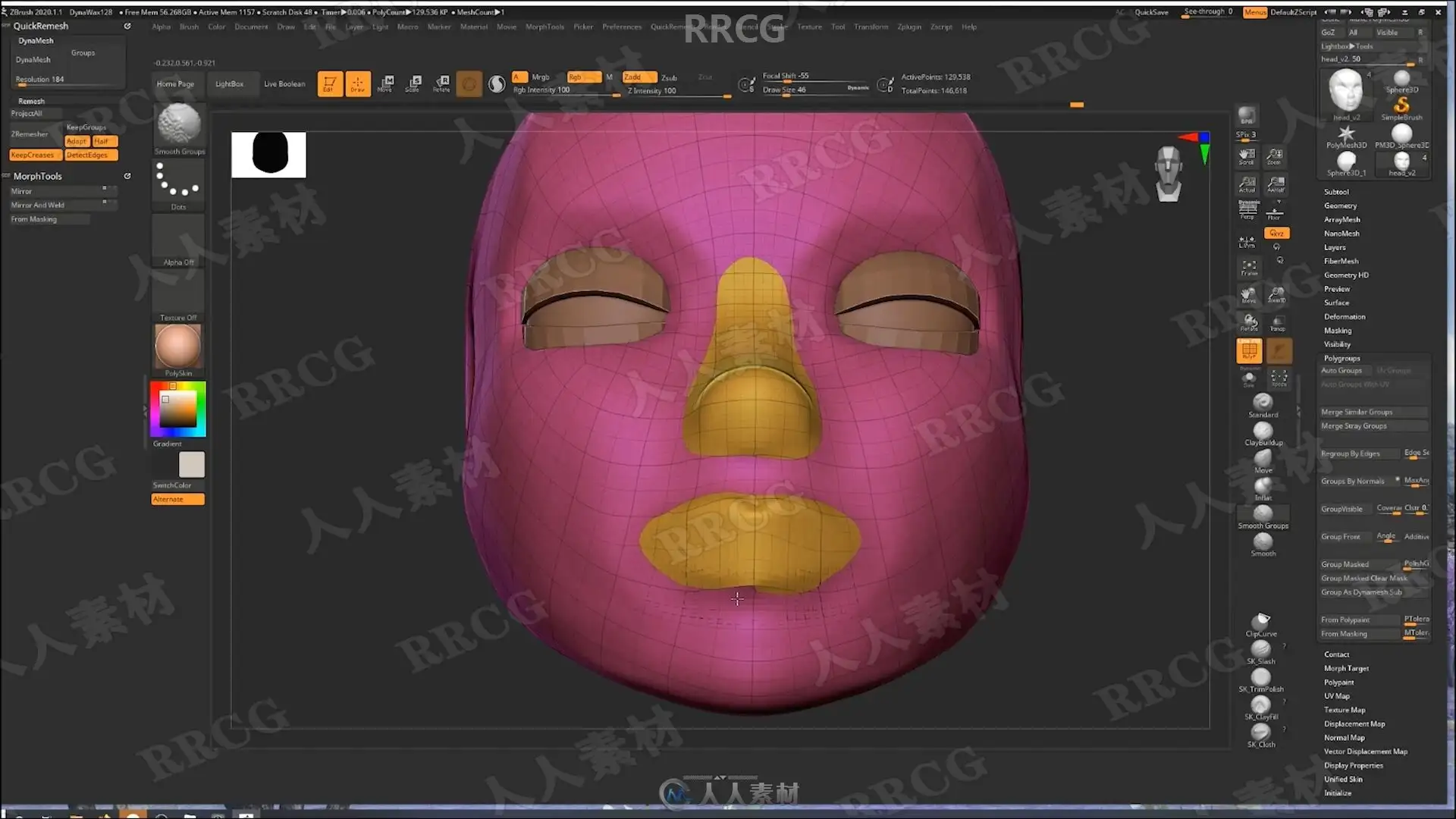Click the Frame view icon
Screen dimensions: 1456x819
tap(1249, 268)
